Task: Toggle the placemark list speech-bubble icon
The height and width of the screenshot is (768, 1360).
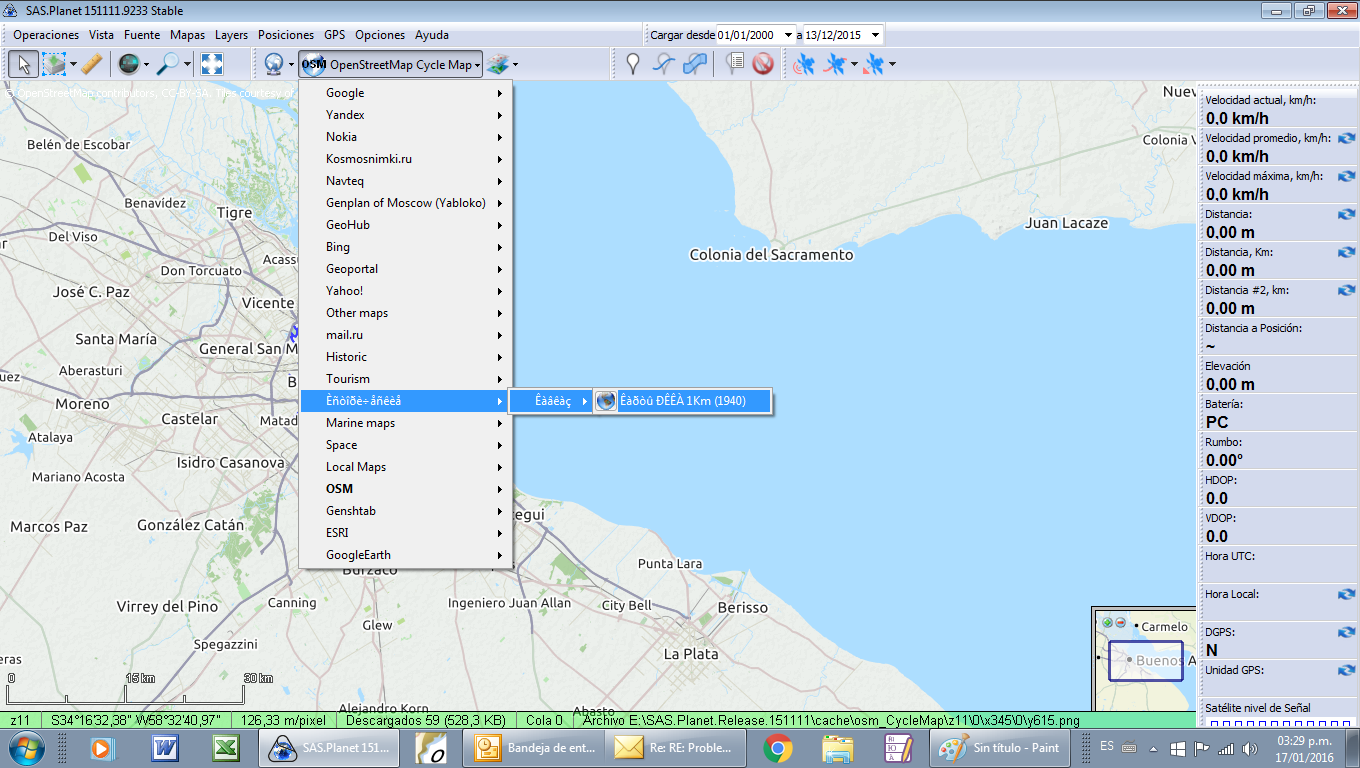Action: point(735,64)
